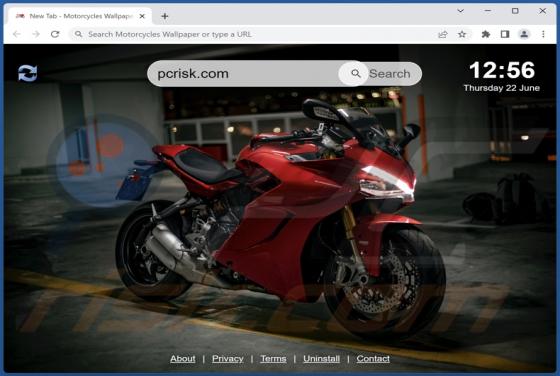Viewport: 560px width, 376px height.
Task: Click the refresh wallpaper icon
Action: 28,73
